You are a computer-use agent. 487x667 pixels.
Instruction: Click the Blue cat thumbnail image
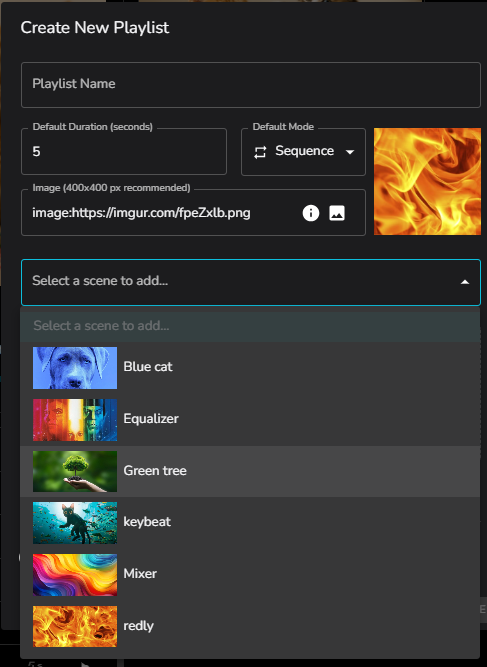pos(75,368)
